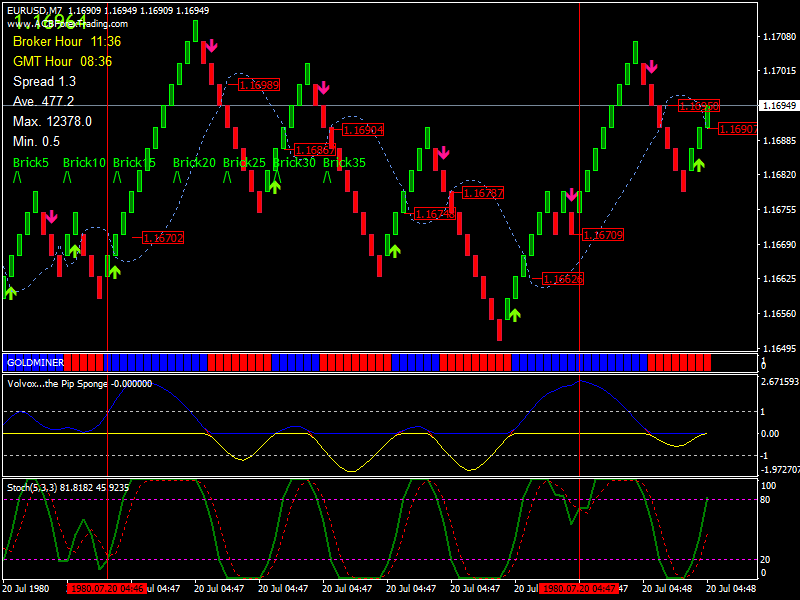Click the right red-highlighted time marker on time axis

click(579, 589)
